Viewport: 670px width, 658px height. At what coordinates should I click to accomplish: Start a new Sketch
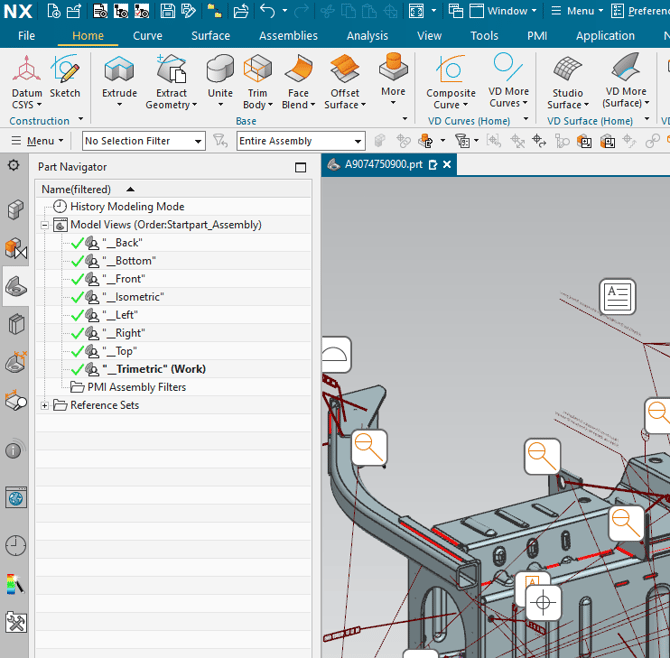tap(65, 80)
